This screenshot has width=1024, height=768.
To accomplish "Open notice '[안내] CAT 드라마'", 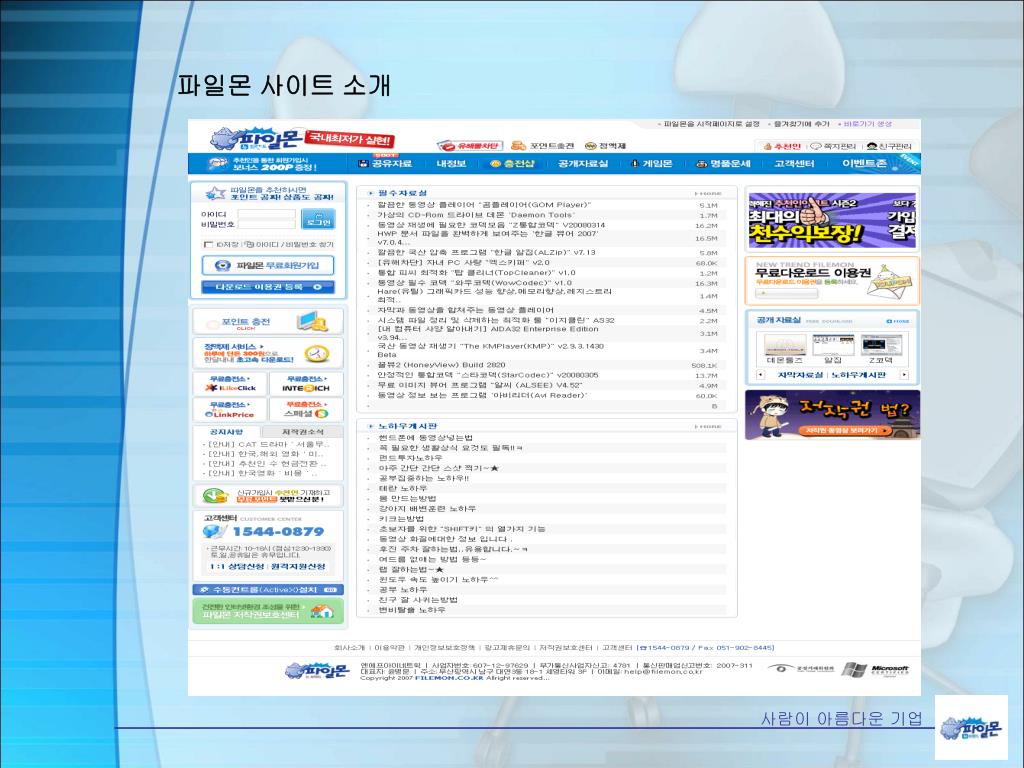I will point(266,444).
